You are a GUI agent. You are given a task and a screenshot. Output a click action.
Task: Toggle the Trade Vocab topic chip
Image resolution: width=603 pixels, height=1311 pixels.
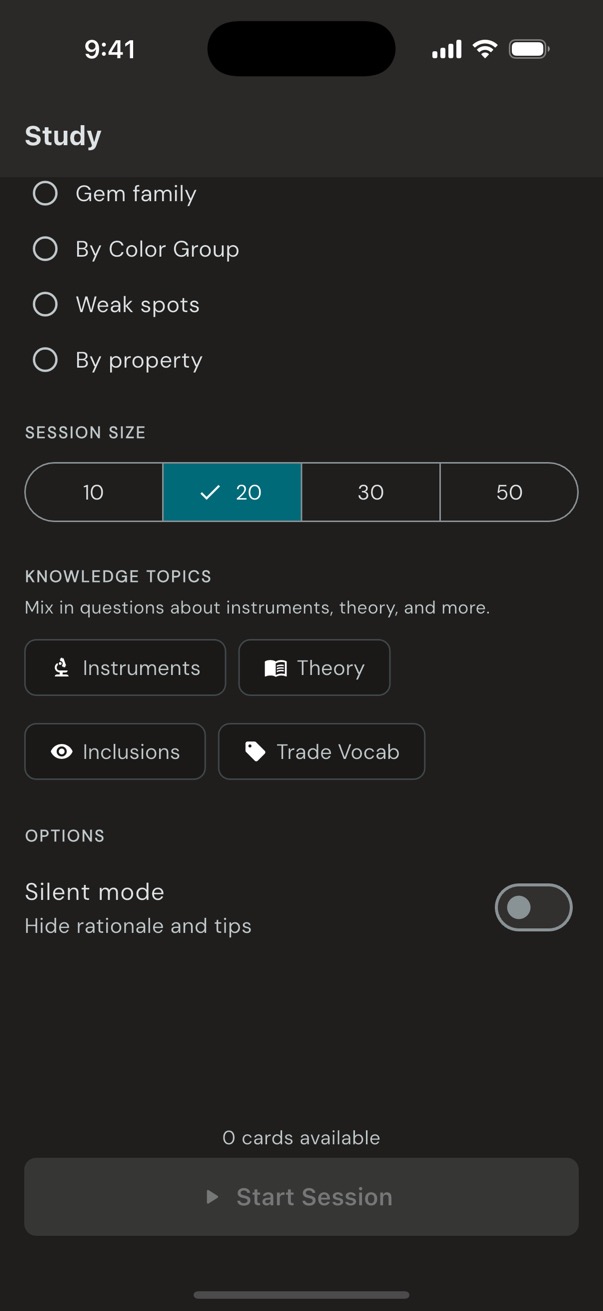pyautogui.click(x=321, y=751)
